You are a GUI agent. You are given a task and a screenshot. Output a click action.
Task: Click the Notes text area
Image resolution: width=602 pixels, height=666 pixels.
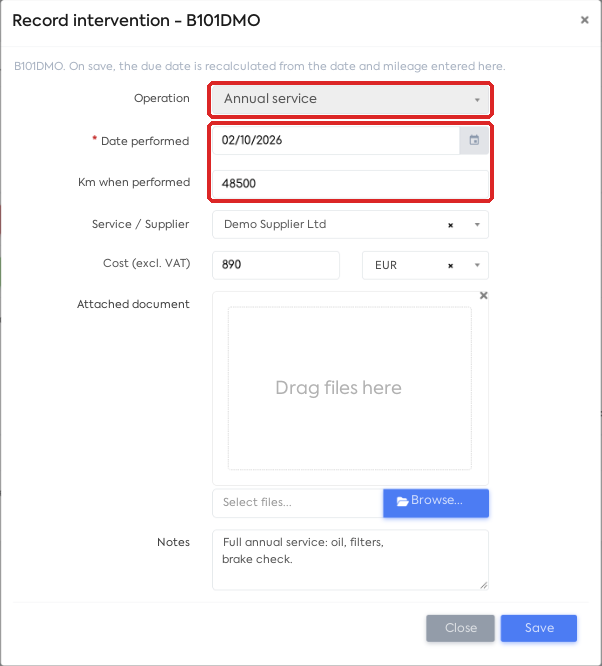[350, 560]
